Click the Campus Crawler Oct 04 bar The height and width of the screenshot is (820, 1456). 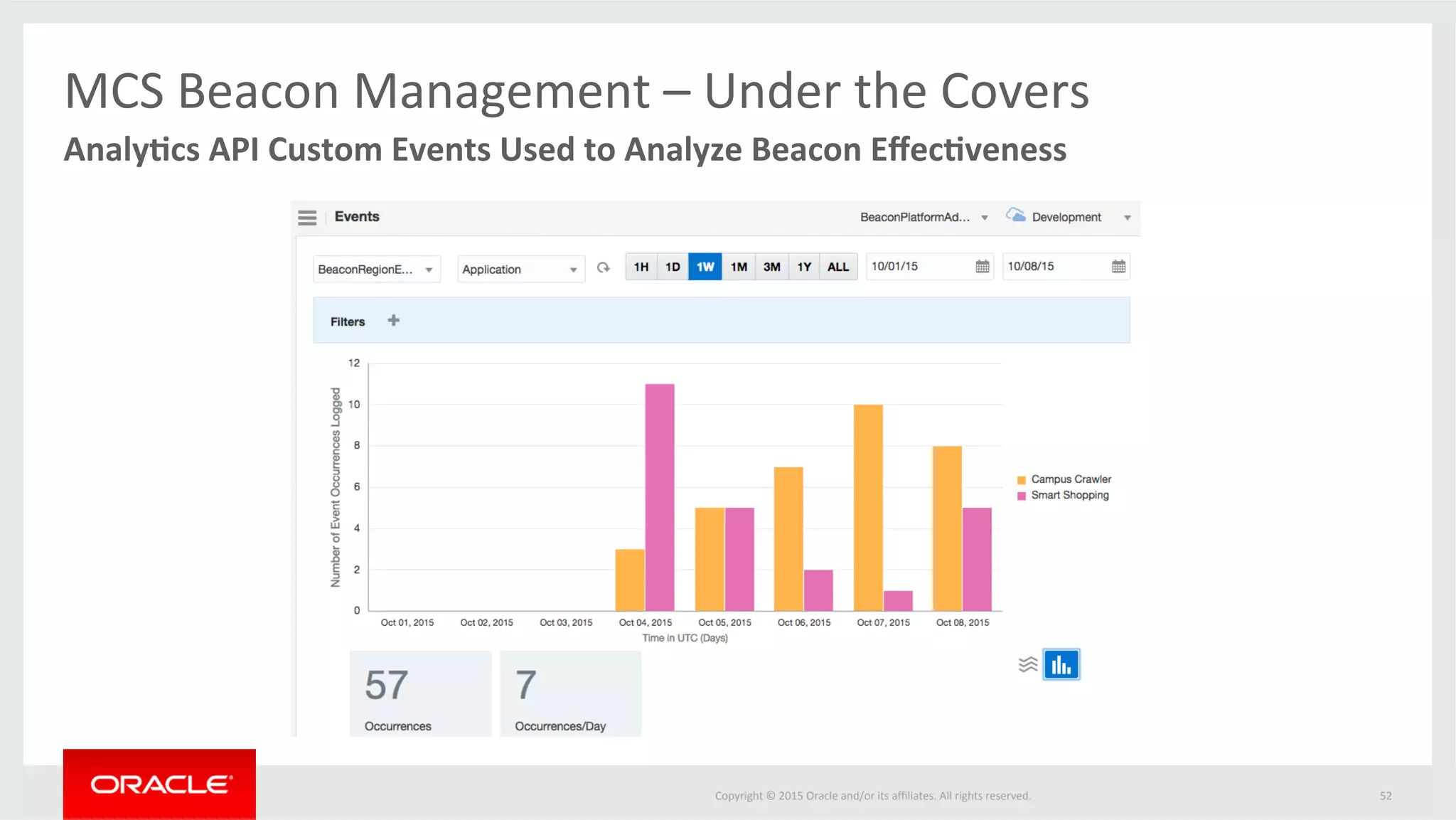pyautogui.click(x=630, y=580)
